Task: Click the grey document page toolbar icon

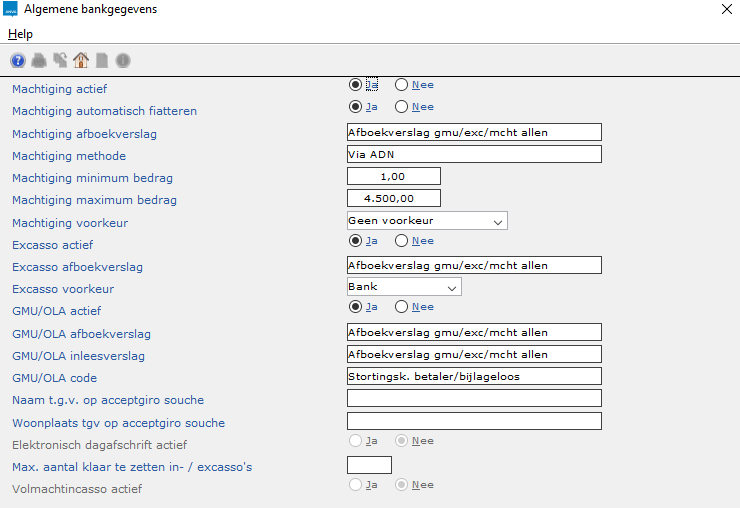Action: tap(102, 61)
